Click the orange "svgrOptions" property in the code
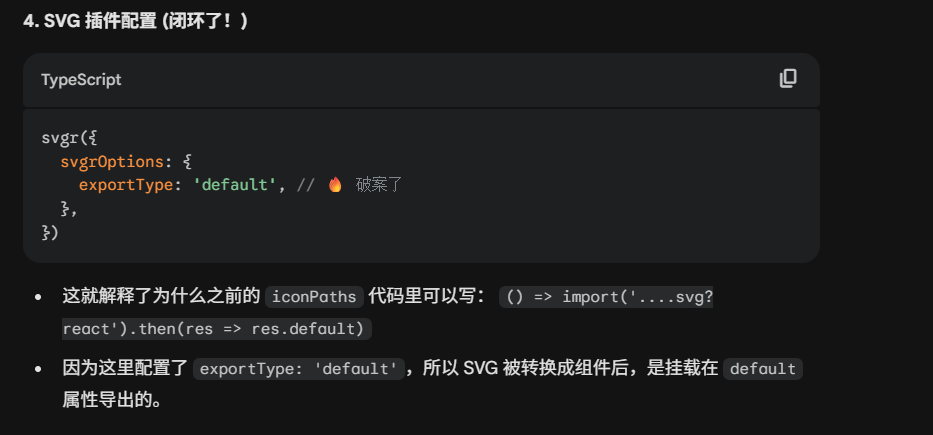 (x=112, y=161)
